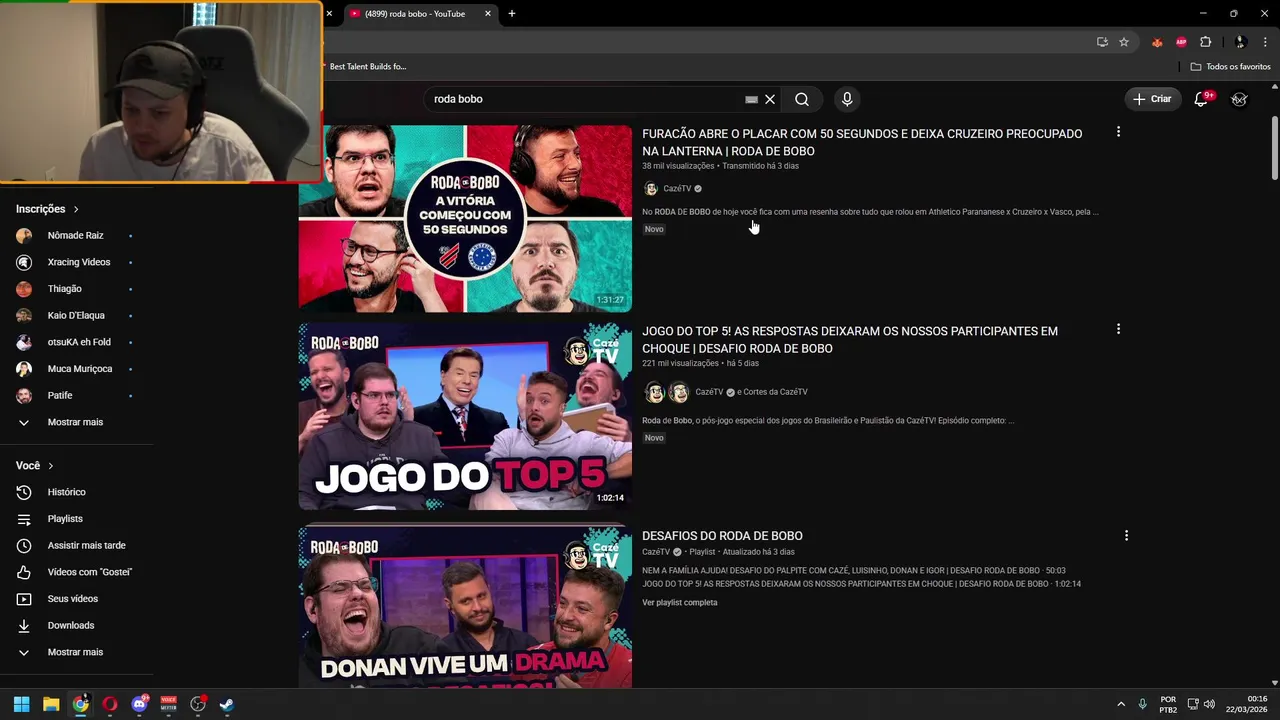Open options menu for Desafios do Roda de Bobo playlist

1126,536
